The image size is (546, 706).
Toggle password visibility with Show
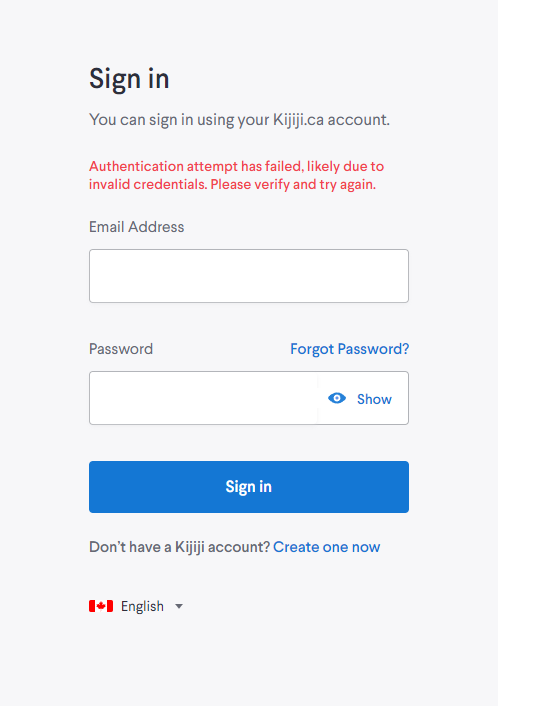pyautogui.click(x=360, y=398)
